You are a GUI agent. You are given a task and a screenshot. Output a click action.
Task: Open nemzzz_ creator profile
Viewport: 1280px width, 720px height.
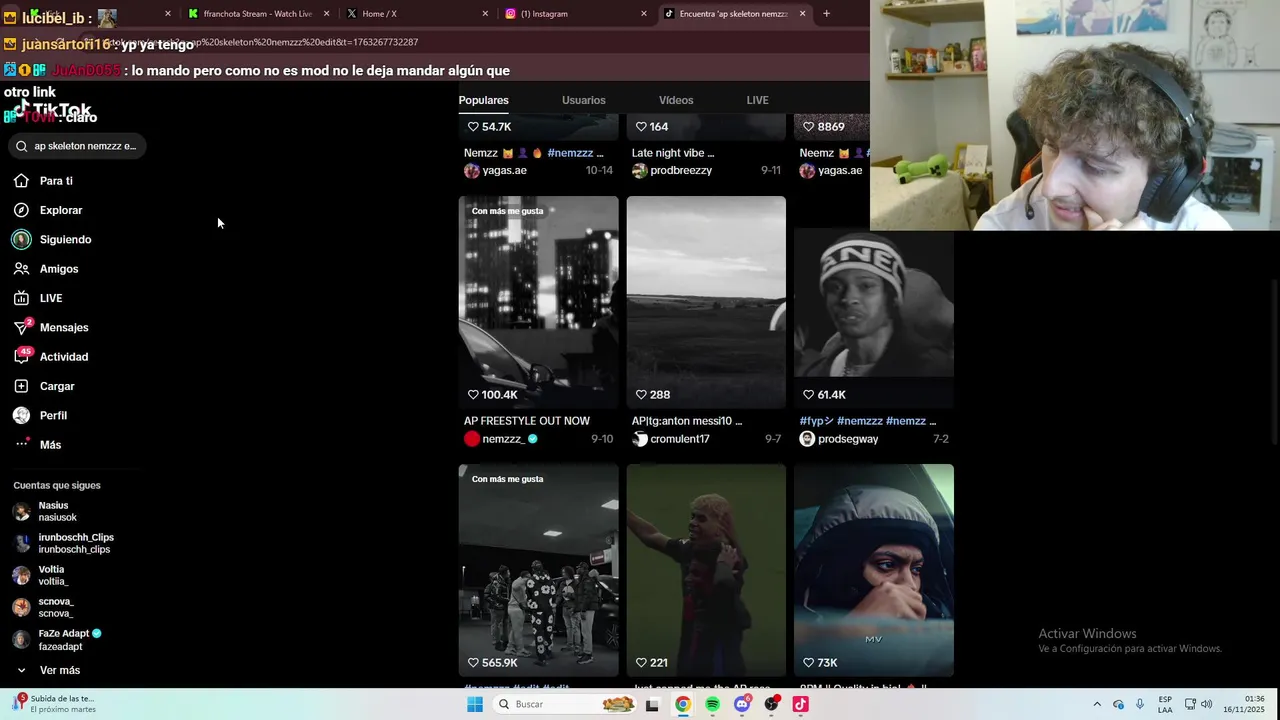pos(503,439)
